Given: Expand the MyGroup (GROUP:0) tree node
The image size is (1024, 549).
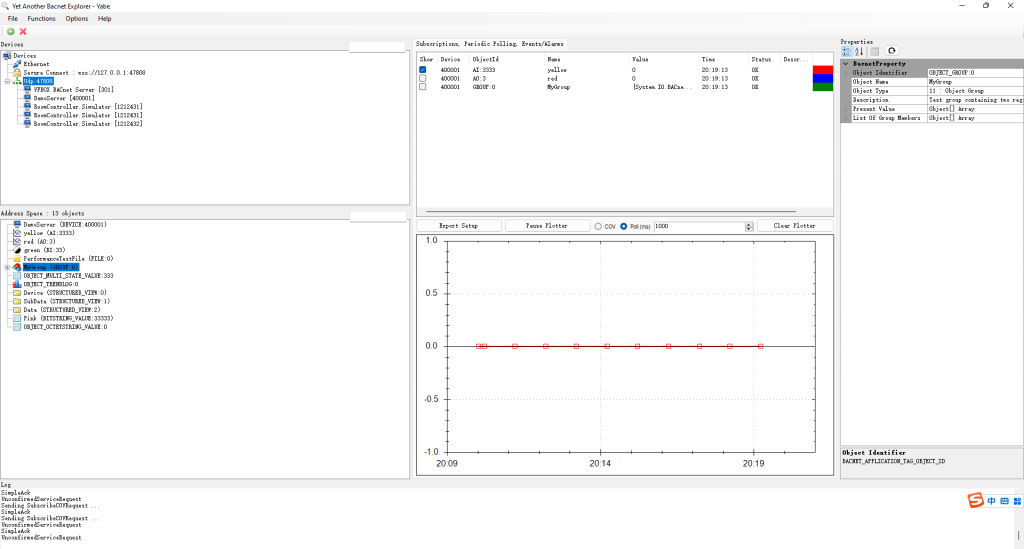Looking at the screenshot, I should [x=6, y=267].
